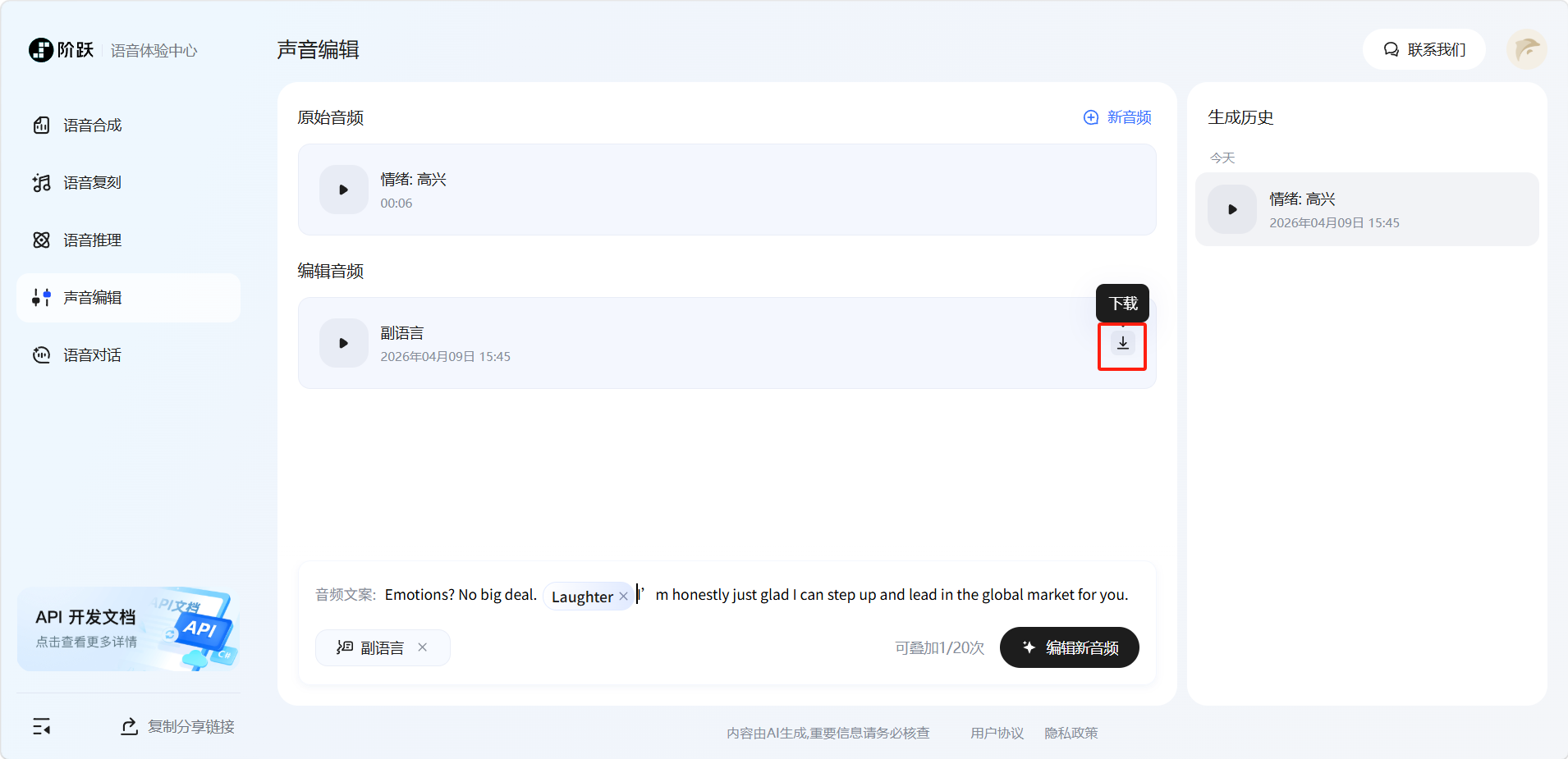Viewport: 1568px width, 759px height.
Task: Click 复制分享链接 to copy the link
Action: coord(178,726)
